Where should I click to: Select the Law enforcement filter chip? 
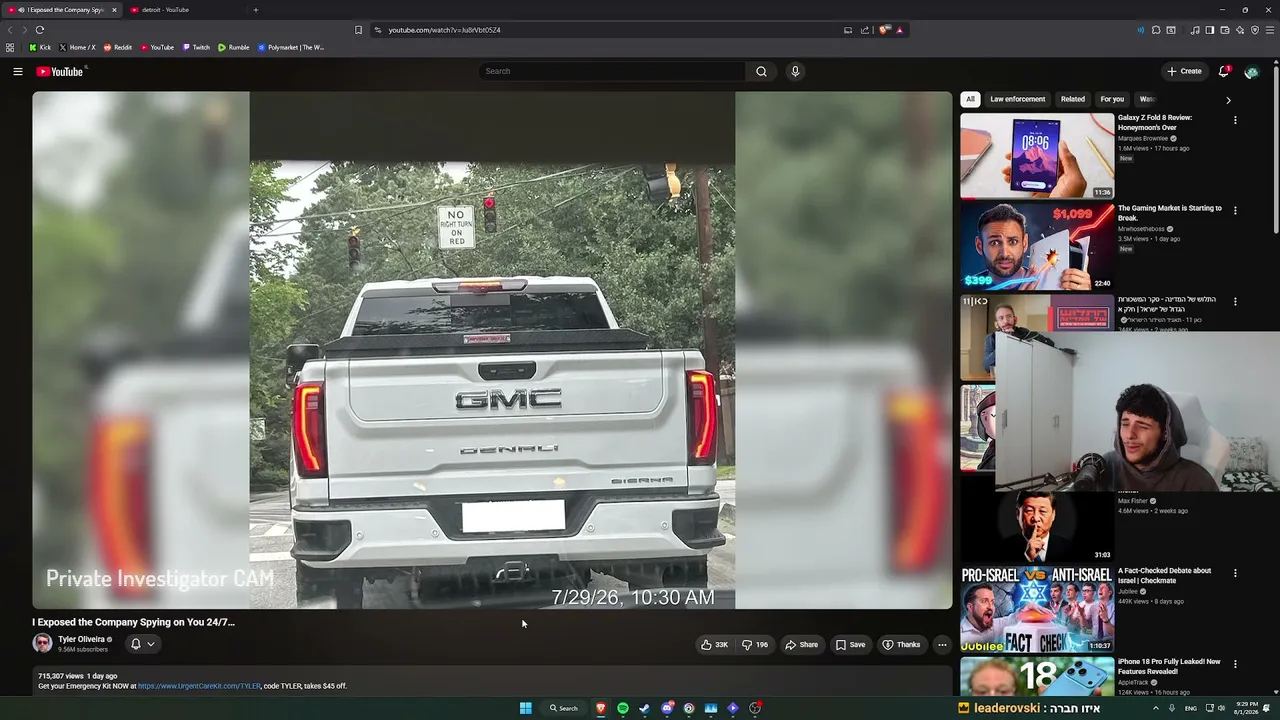1018,99
